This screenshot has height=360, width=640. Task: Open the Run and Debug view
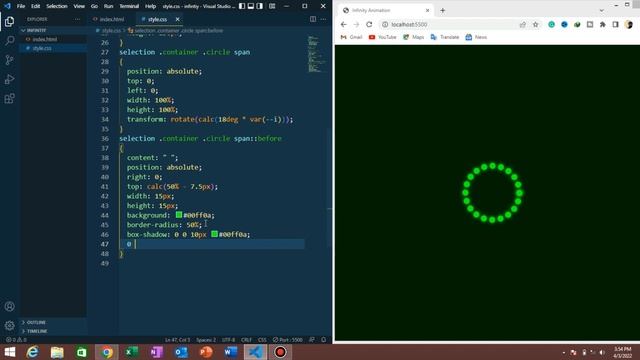pyautogui.click(x=9, y=79)
